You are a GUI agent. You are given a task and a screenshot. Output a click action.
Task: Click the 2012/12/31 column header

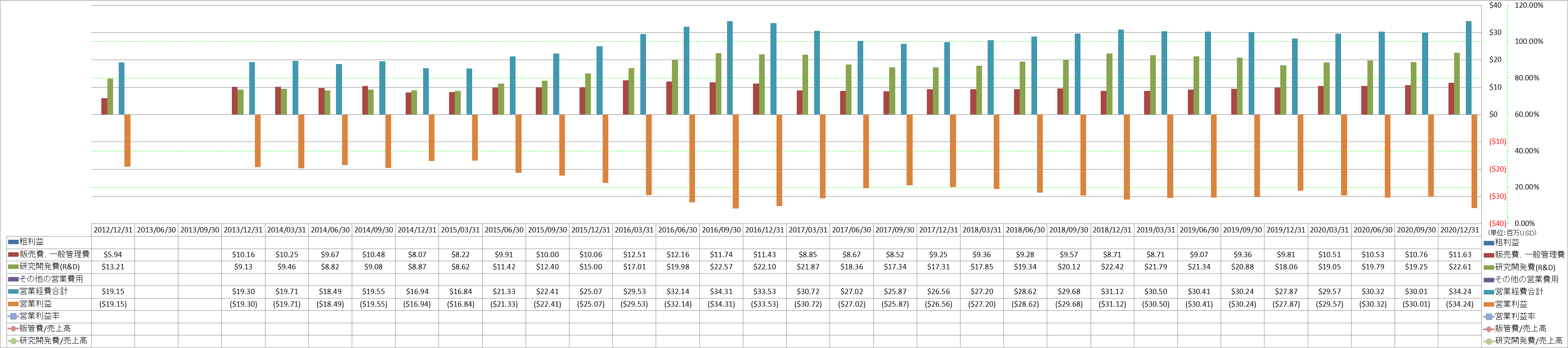coord(113,230)
